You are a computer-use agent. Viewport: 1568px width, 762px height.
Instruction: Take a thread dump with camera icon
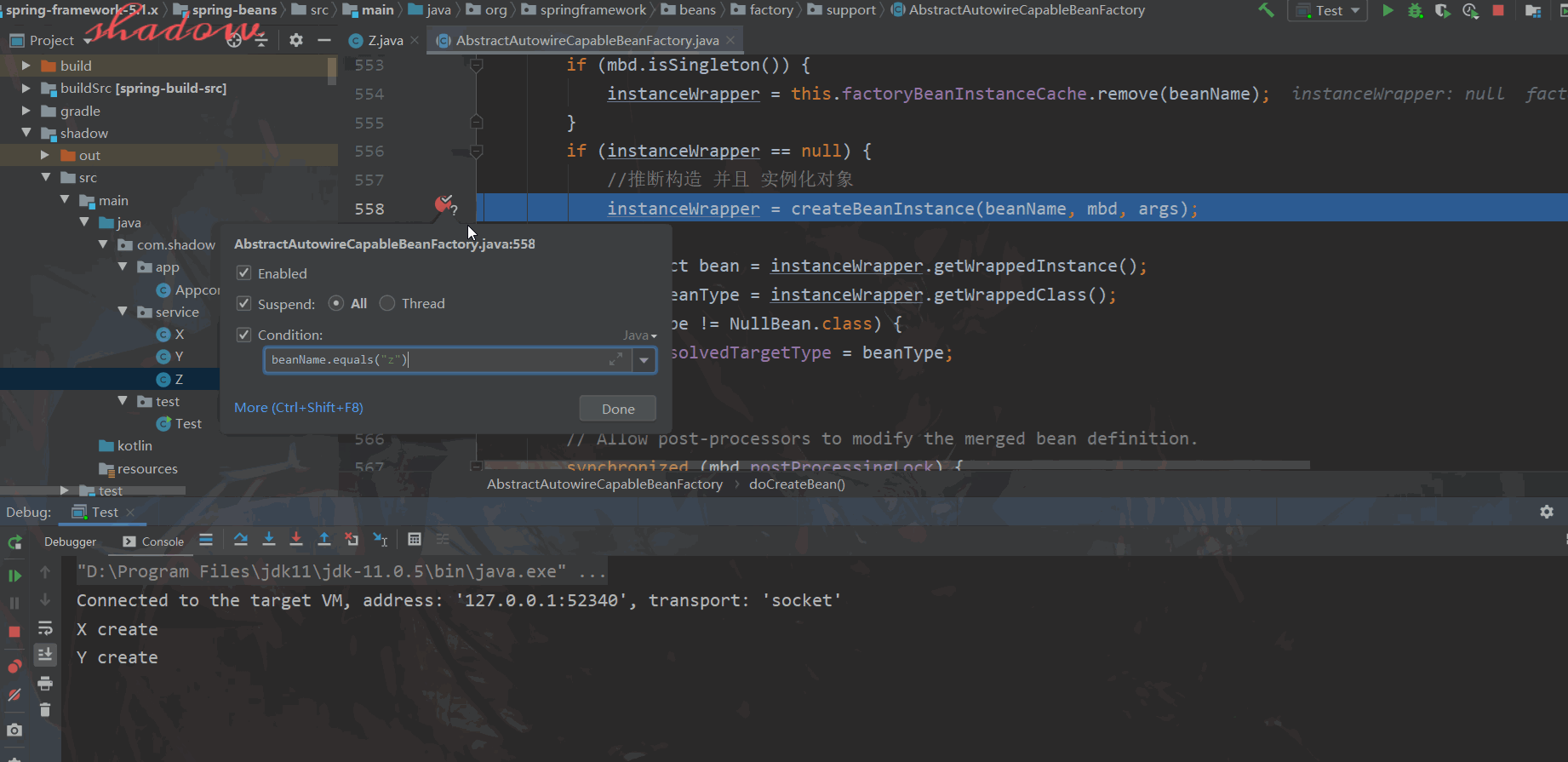pos(14,730)
